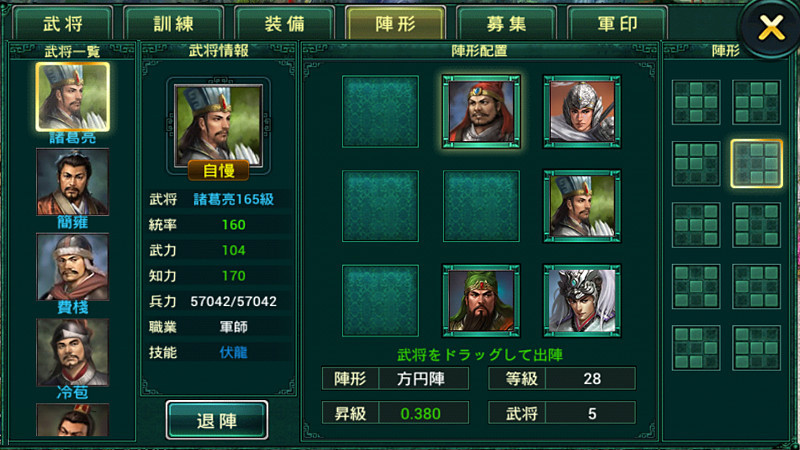Viewport: 800px width, 450px height.
Task: Pick general 冷苞 from the list
Action: coord(72,352)
